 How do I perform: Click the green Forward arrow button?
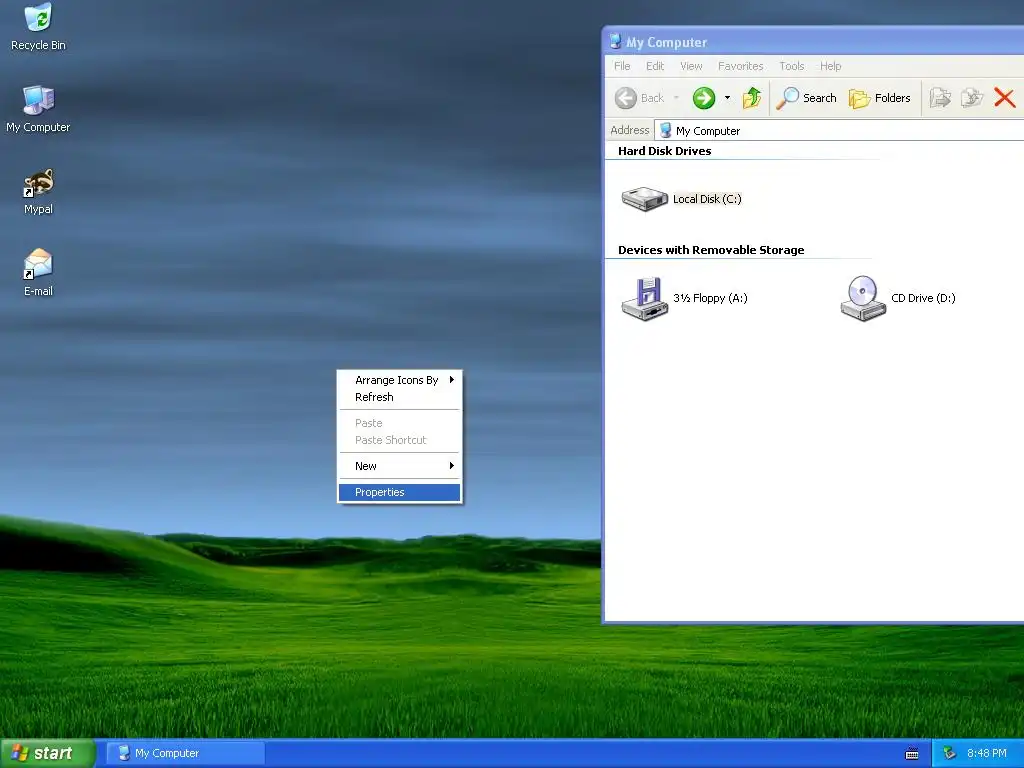[x=704, y=98]
